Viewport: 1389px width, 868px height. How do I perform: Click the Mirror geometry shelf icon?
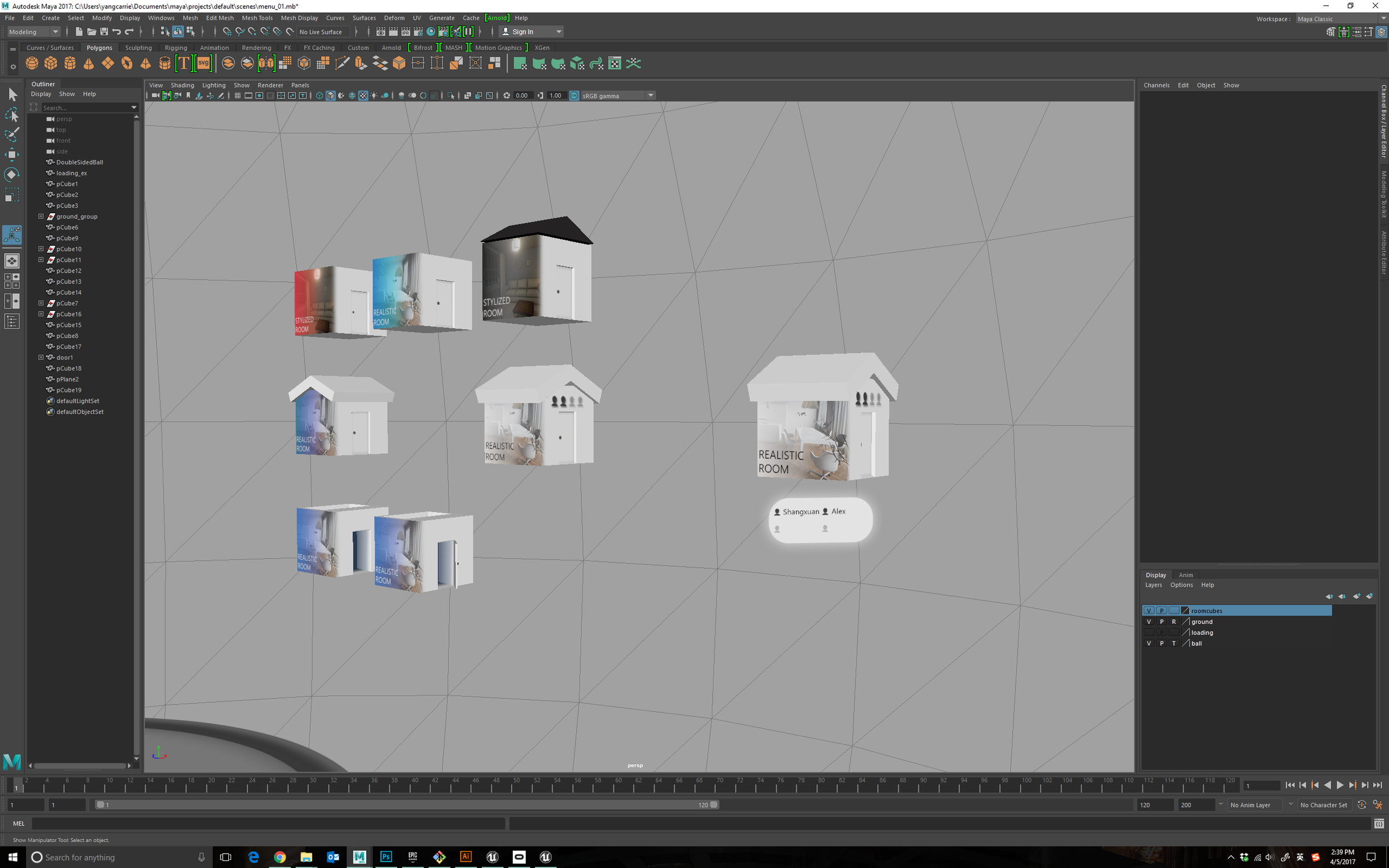(267, 63)
